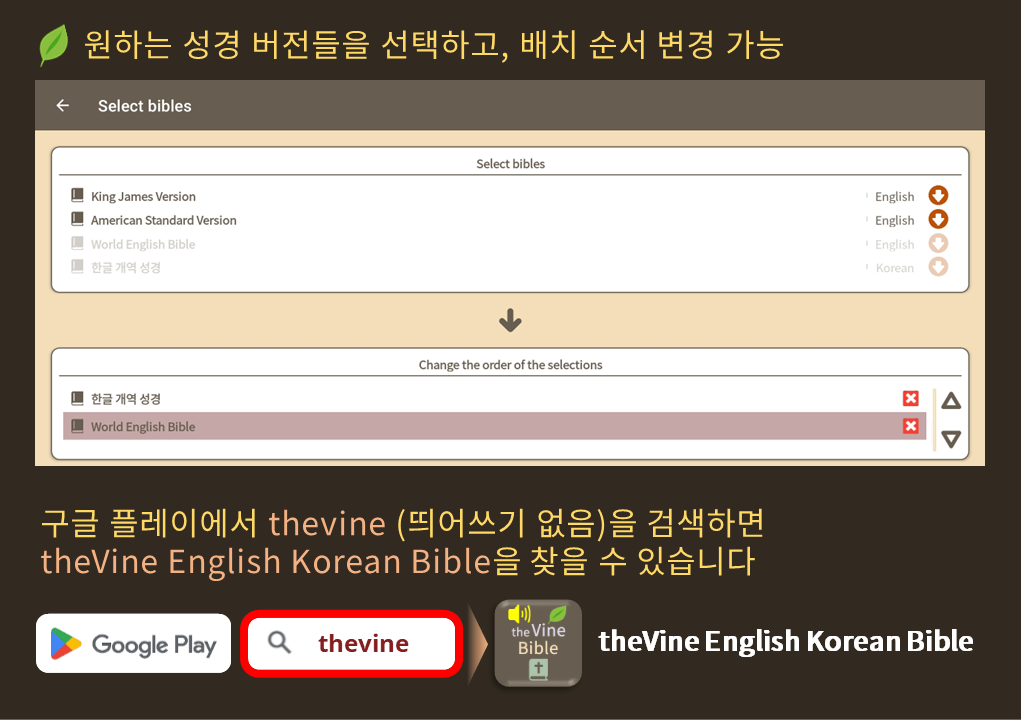
Task: Add American Standard Version with its download arrow
Action: point(938,219)
